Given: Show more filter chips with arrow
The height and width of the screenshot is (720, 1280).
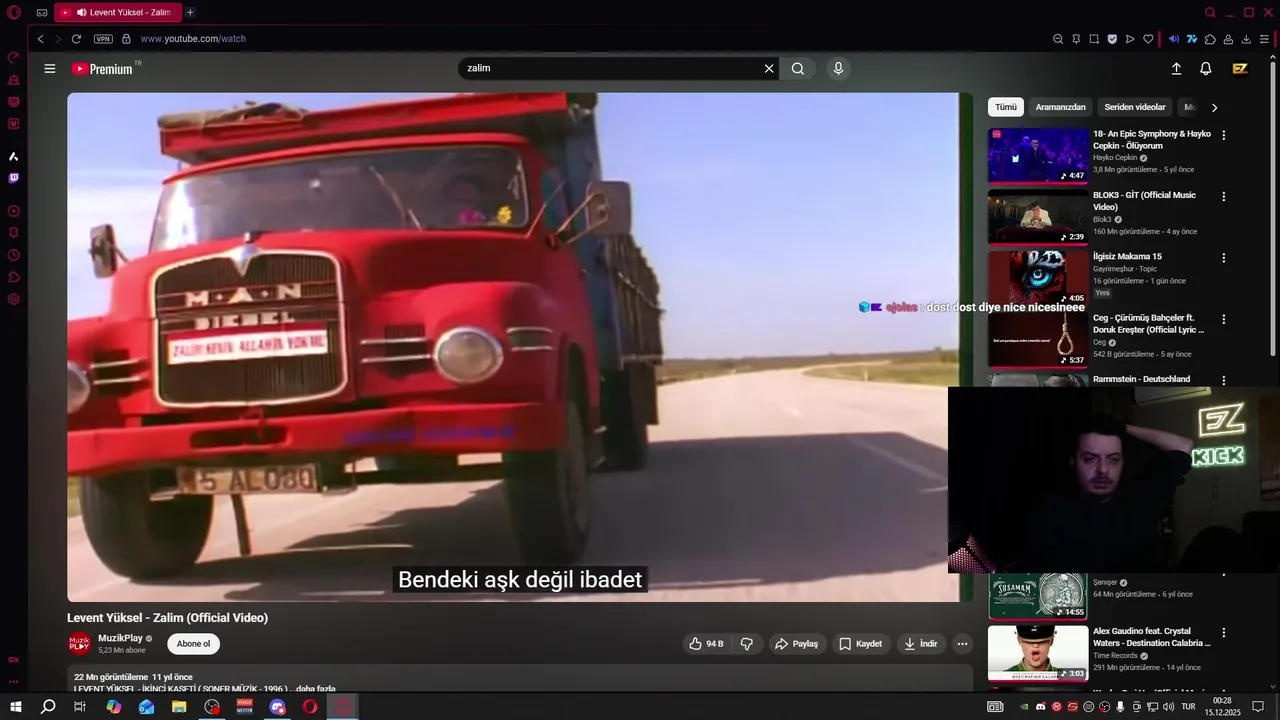Looking at the screenshot, I should 1215,107.
